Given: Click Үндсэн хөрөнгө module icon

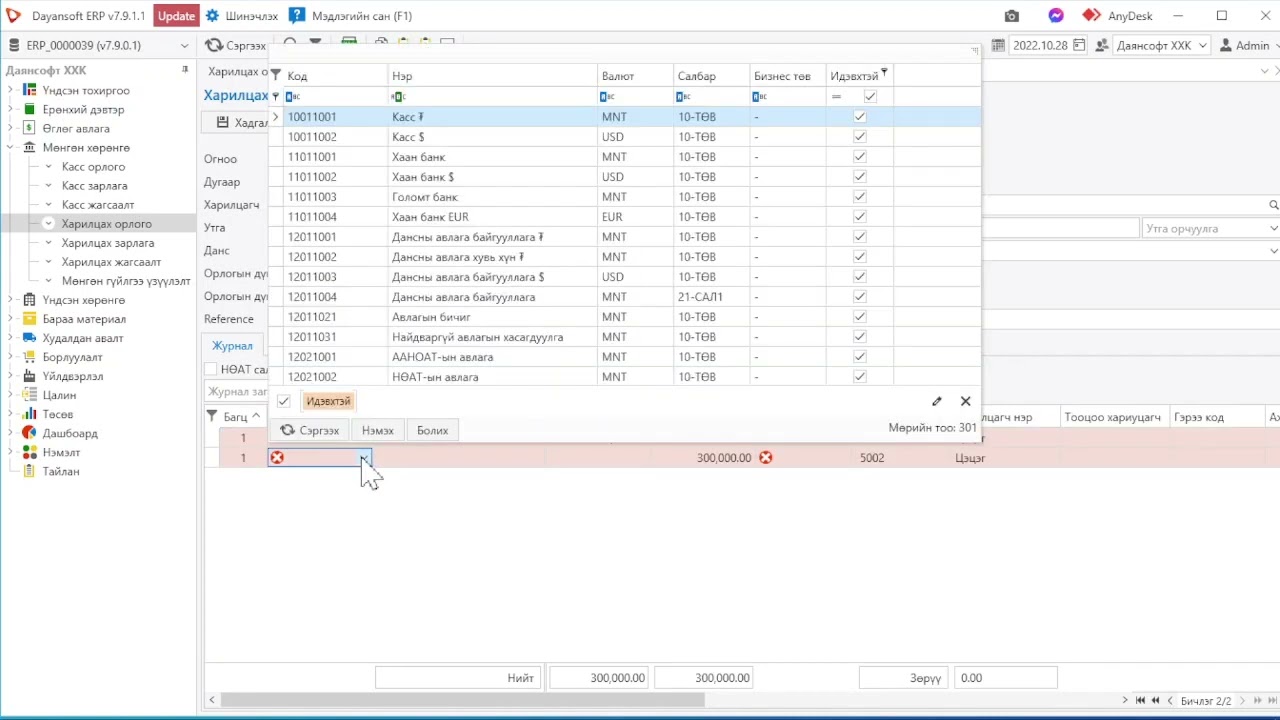Looking at the screenshot, I should click(x=29, y=300).
